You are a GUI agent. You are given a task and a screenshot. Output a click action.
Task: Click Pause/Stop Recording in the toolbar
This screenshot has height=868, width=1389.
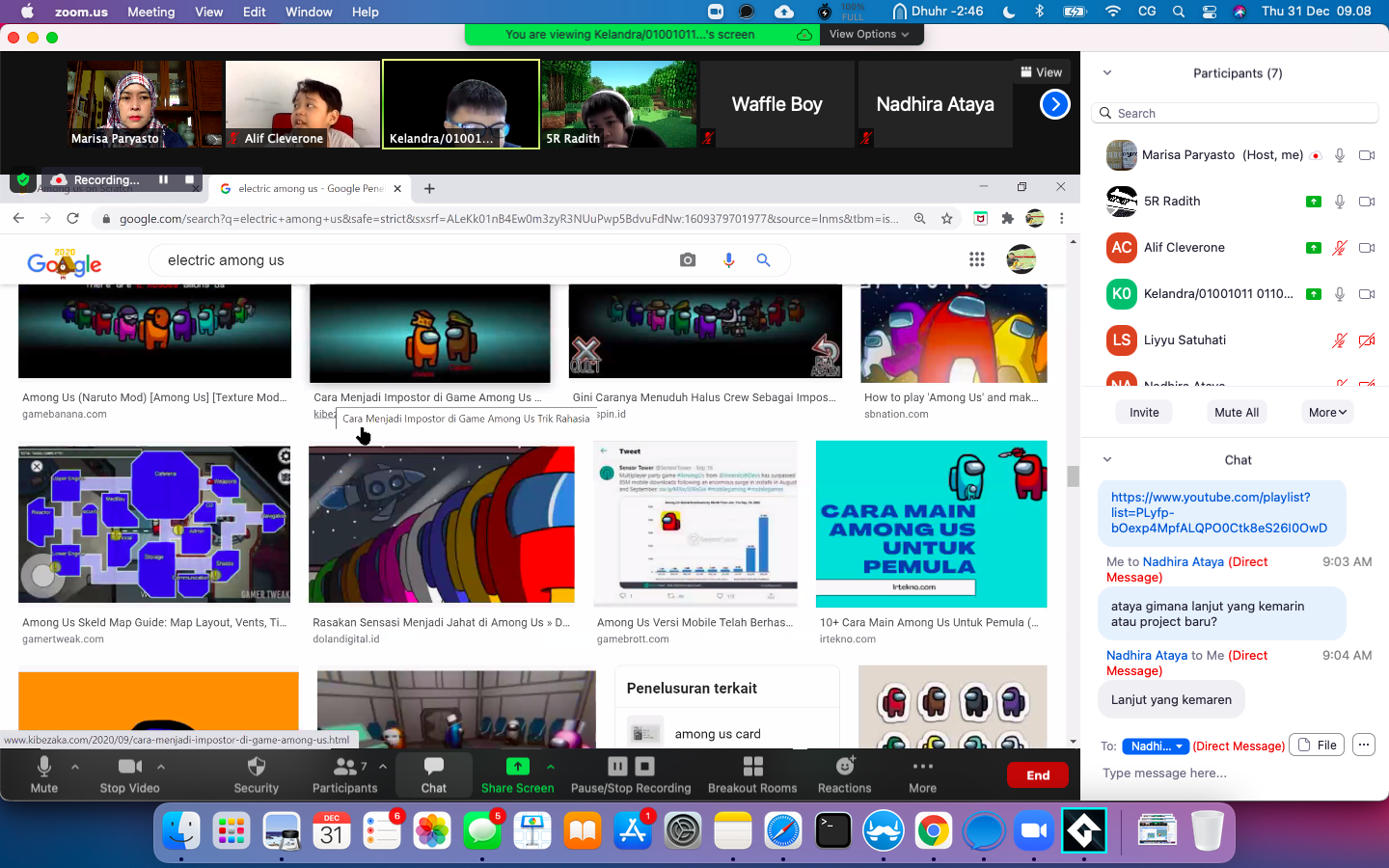(x=631, y=774)
